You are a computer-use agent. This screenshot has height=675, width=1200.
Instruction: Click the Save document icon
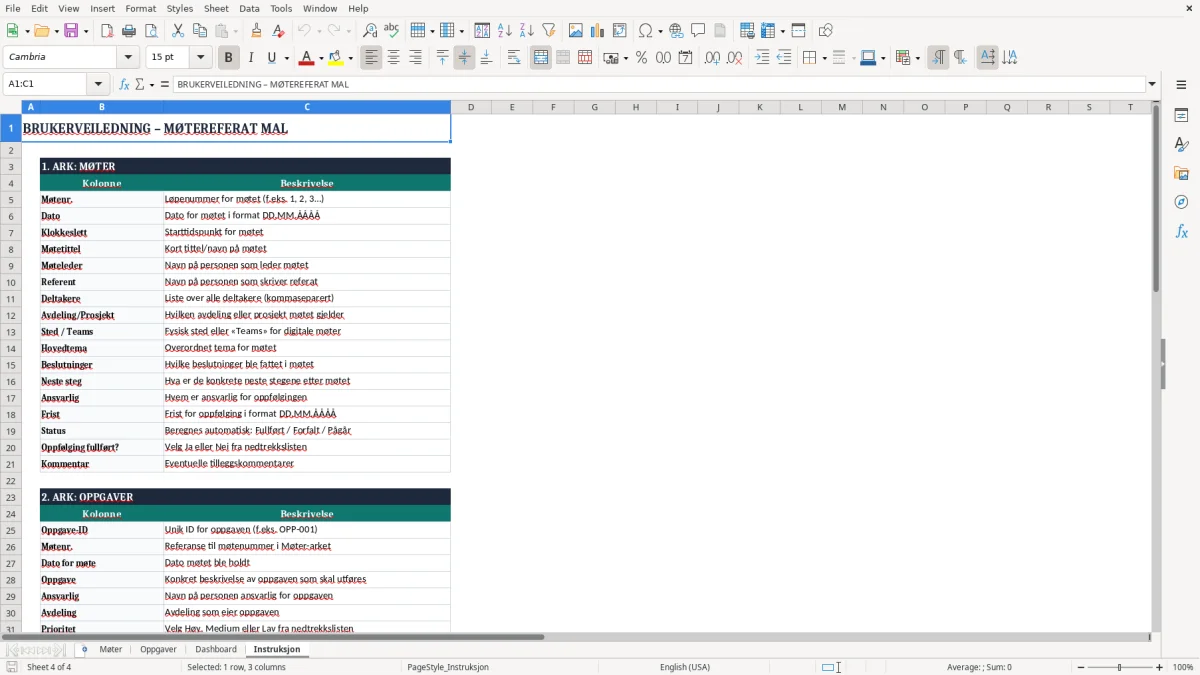click(x=71, y=31)
